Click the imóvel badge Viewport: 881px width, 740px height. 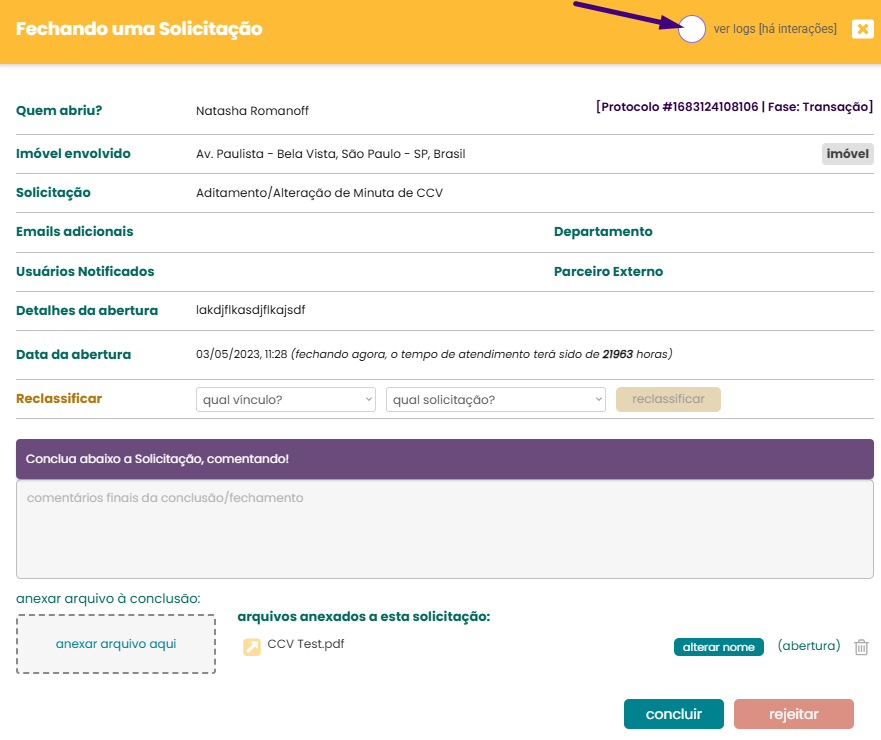(x=847, y=154)
